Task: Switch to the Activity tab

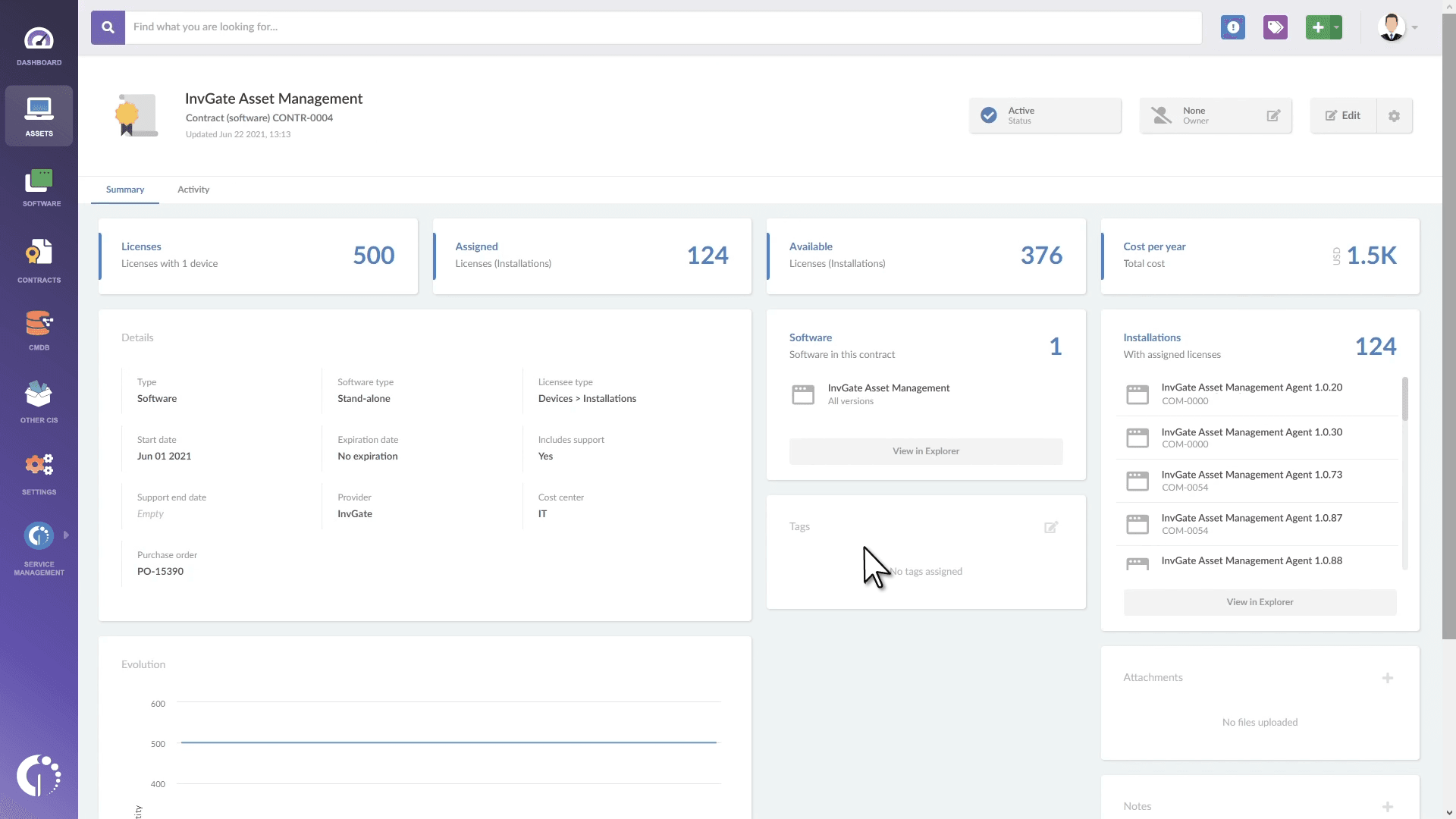Action: (x=193, y=190)
